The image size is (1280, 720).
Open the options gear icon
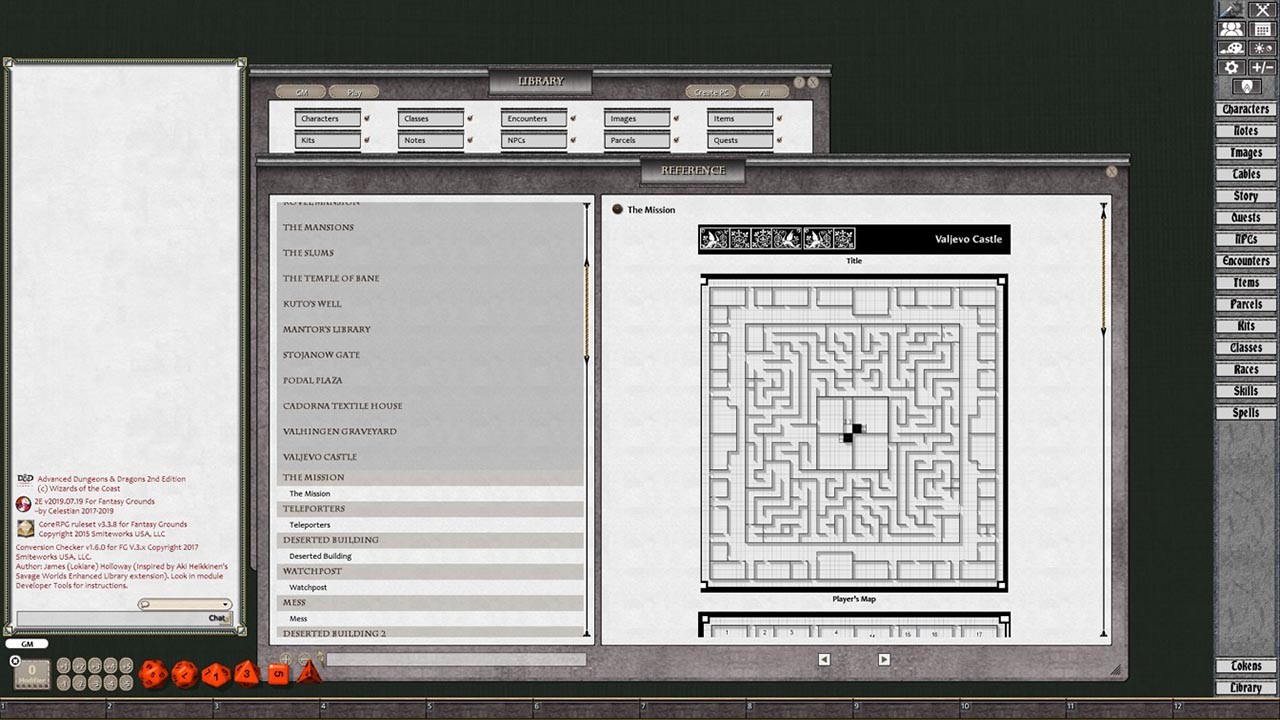[1232, 67]
